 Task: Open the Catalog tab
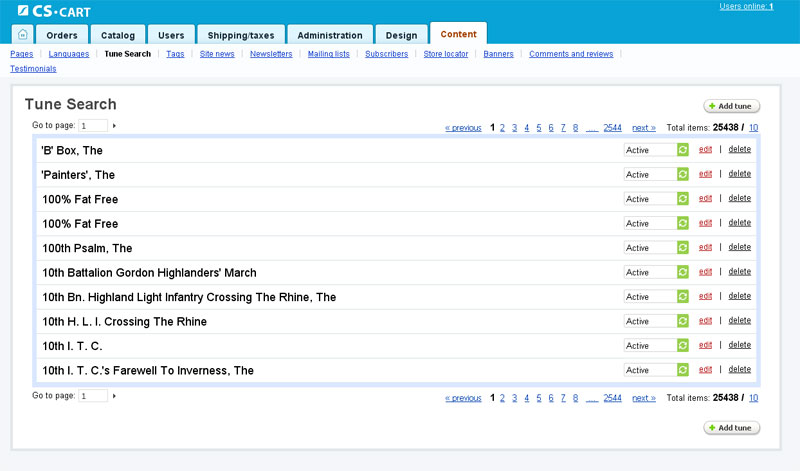coord(118,35)
